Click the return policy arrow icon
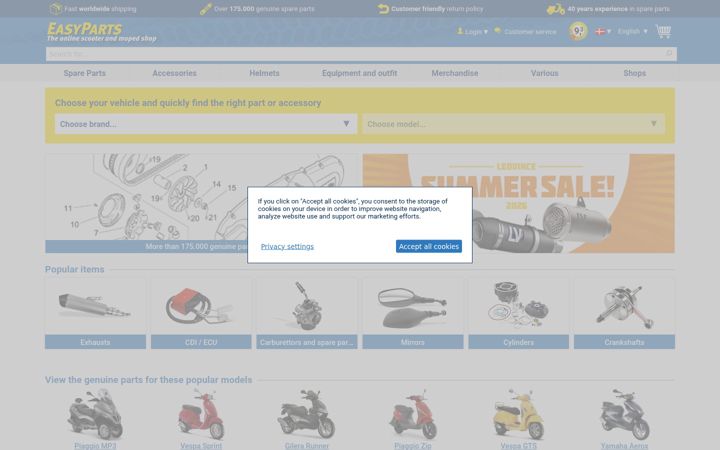Screen dimensions: 720x450 click(383, 9)
